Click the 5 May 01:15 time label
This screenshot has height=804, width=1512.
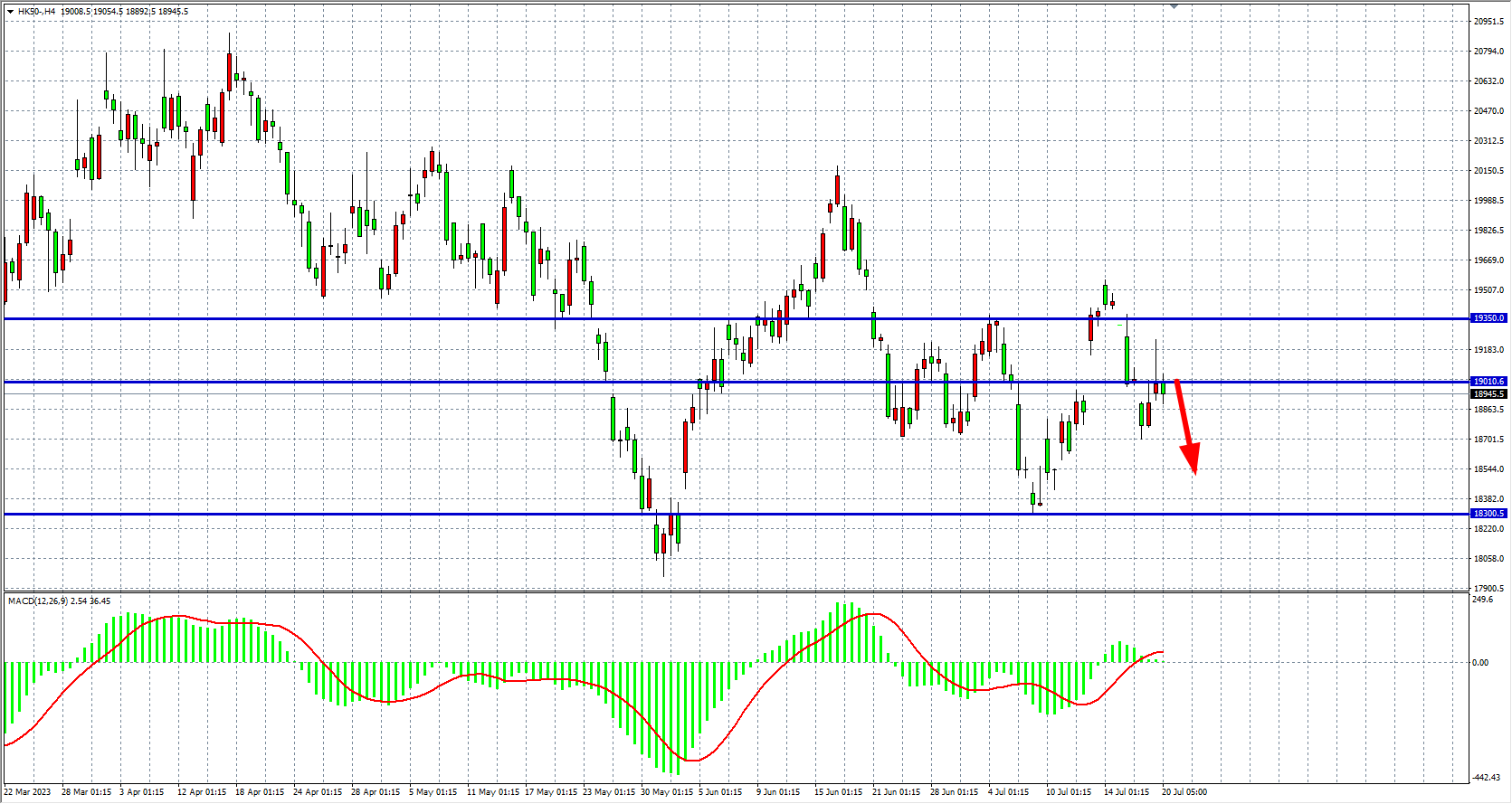pyautogui.click(x=433, y=792)
